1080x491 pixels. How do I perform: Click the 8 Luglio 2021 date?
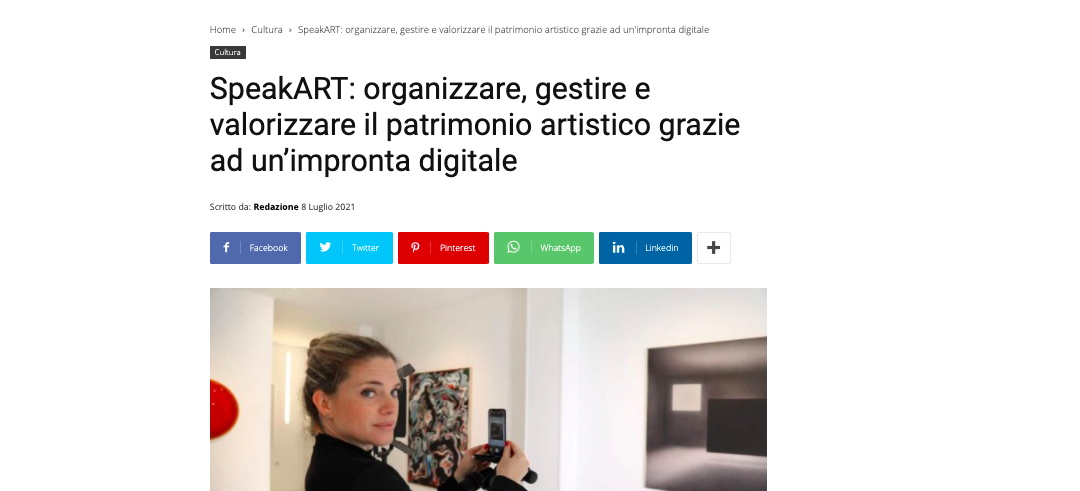(x=328, y=207)
